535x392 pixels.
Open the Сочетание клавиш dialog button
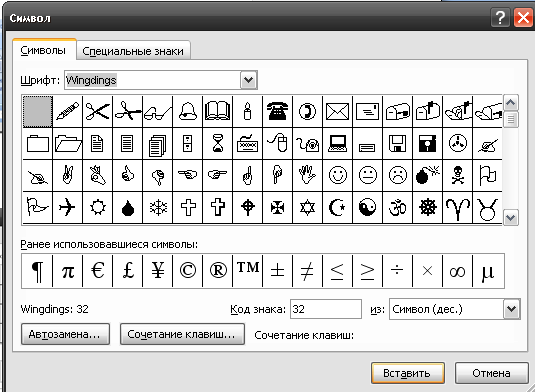click(182, 334)
